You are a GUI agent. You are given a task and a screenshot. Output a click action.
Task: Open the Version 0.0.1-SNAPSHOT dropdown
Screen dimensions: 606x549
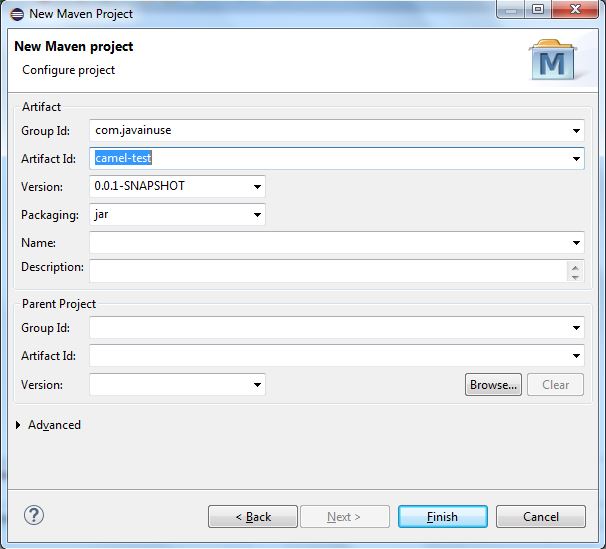pyautogui.click(x=258, y=187)
